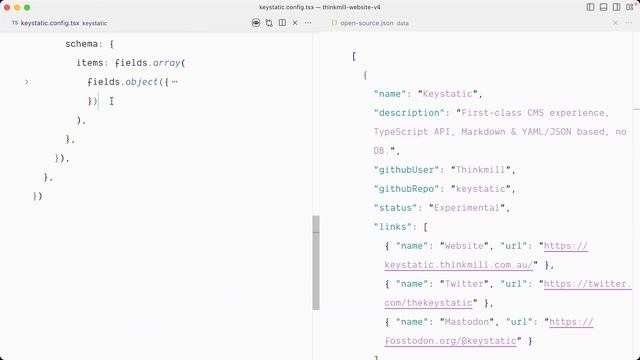
Task: Open the fosstodon.org/@keystatic link
Action: (450, 341)
